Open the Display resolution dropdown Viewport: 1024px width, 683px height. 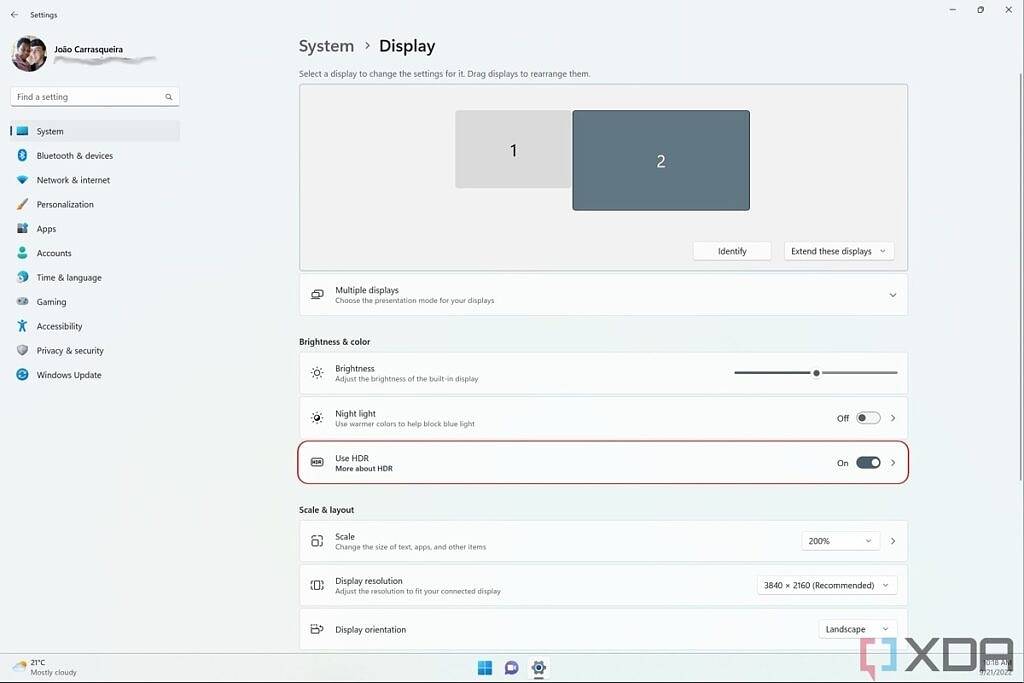tap(827, 584)
